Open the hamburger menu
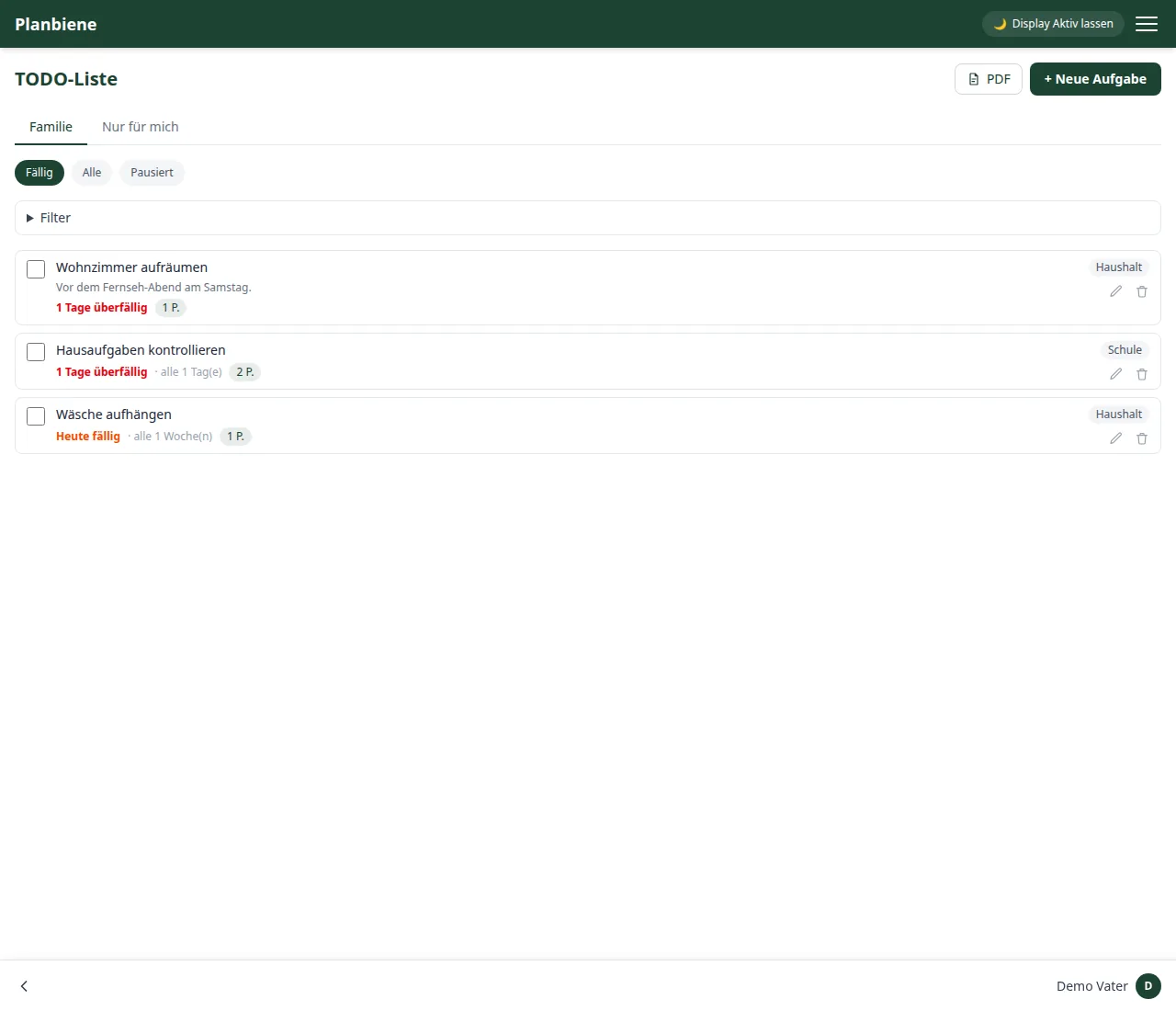This screenshot has height=1011, width=1176. coord(1147,24)
